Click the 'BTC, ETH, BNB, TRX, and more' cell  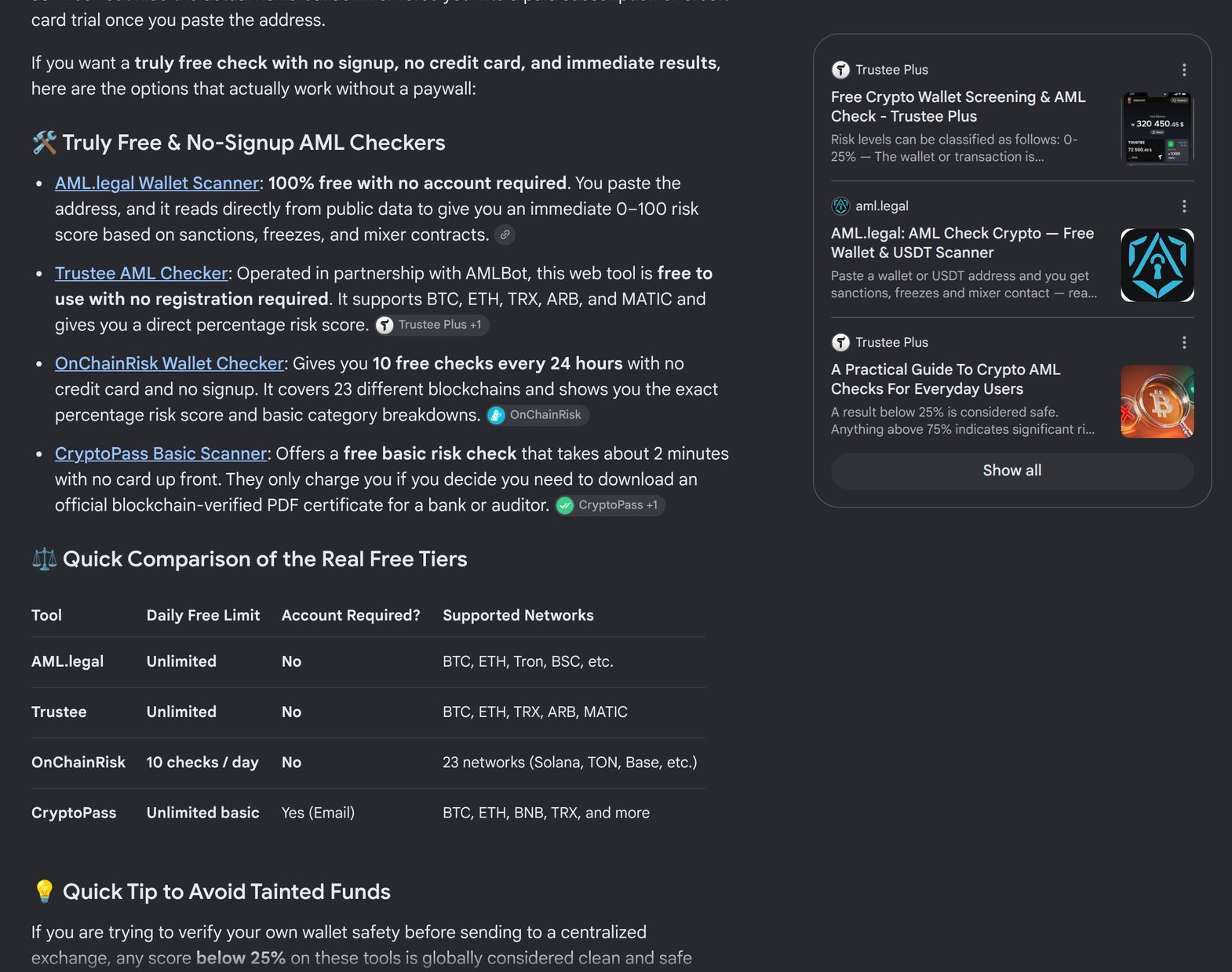coord(546,813)
